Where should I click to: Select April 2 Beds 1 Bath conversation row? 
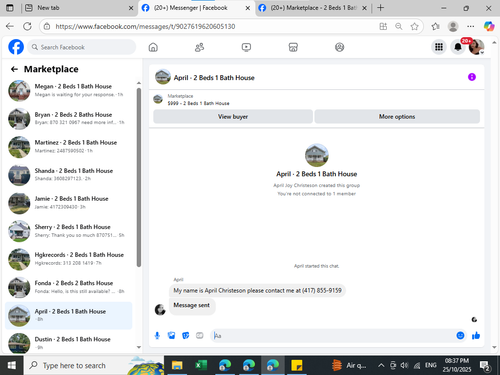[x=68, y=315]
